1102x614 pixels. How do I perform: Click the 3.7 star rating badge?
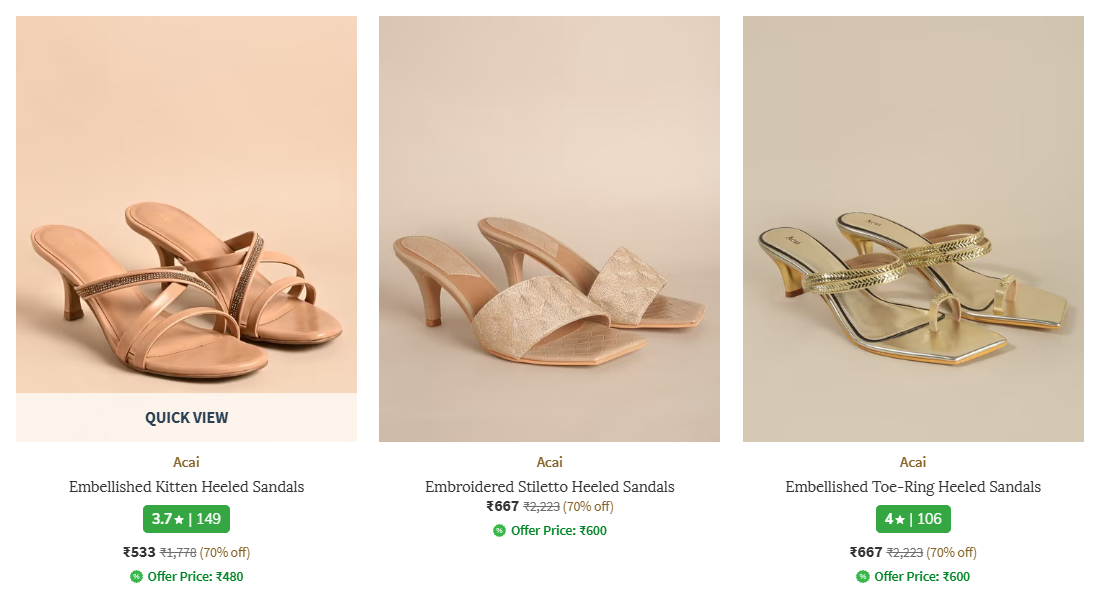click(186, 519)
